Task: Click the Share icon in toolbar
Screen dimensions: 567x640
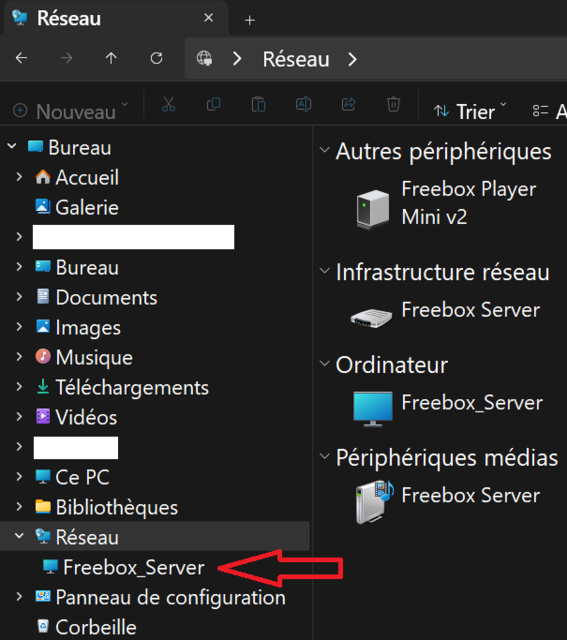Action: point(348,104)
